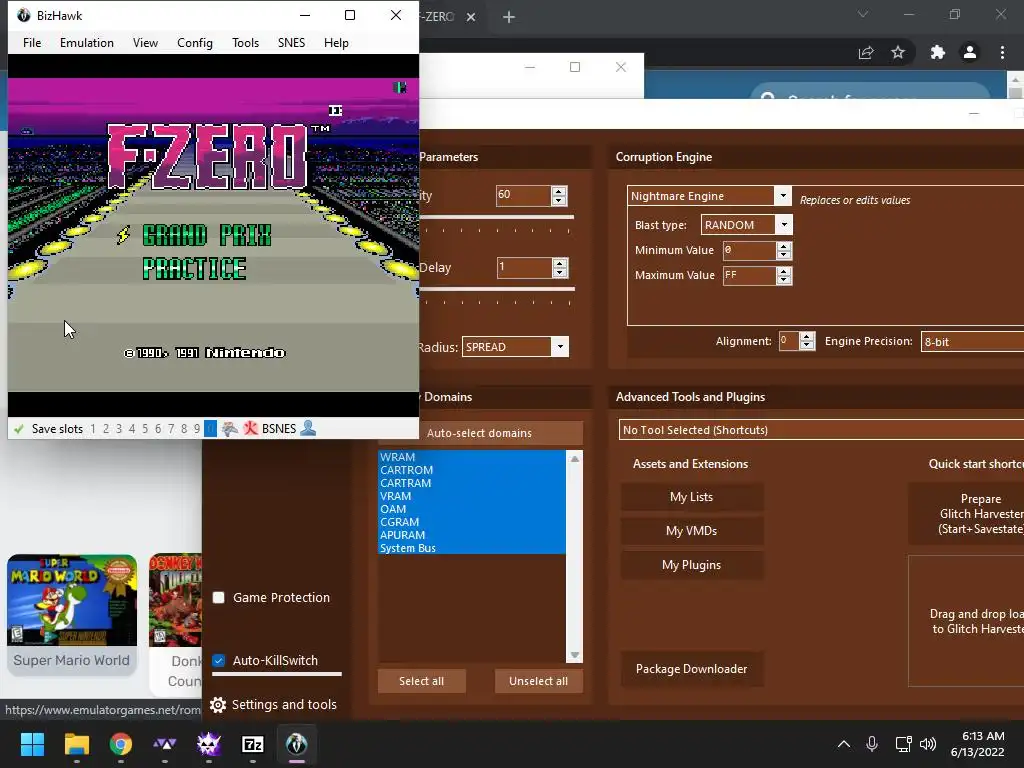Open the Tools menu in BizHawk

[246, 42]
